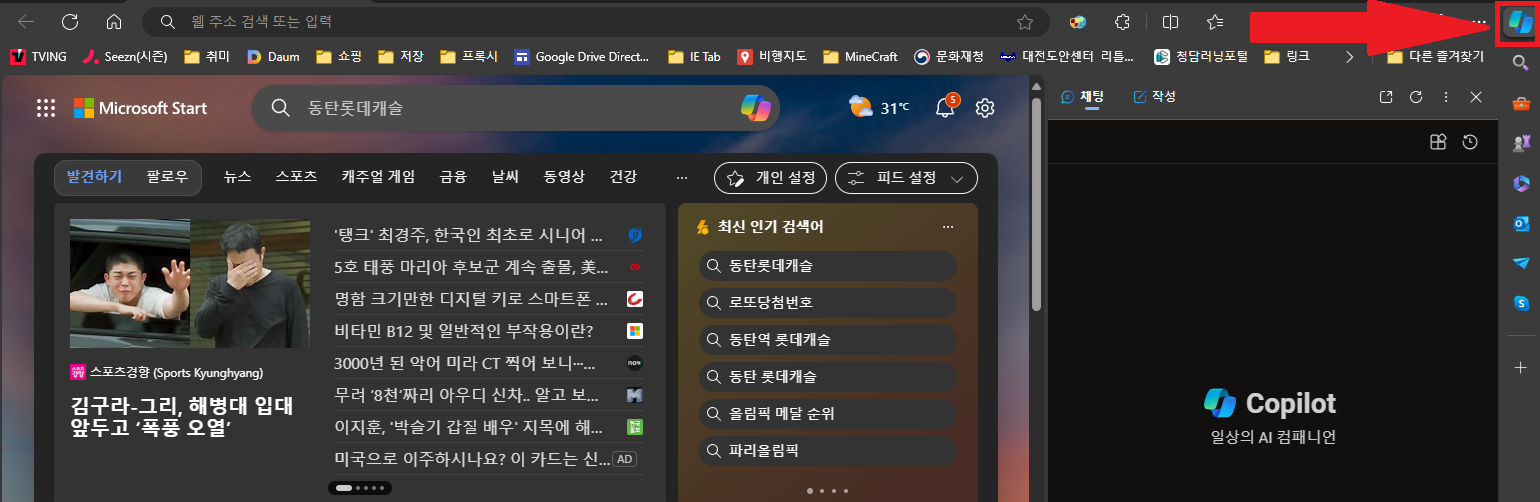Open Microsoft Start settings gear
The image size is (1540, 502).
pos(985,108)
